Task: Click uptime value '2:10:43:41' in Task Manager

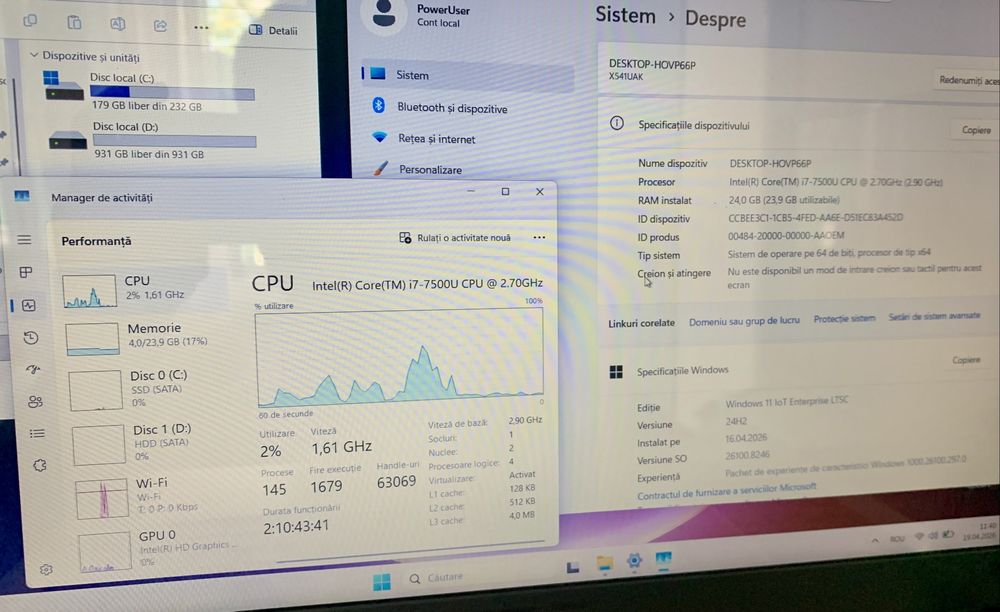Action: tap(296, 527)
